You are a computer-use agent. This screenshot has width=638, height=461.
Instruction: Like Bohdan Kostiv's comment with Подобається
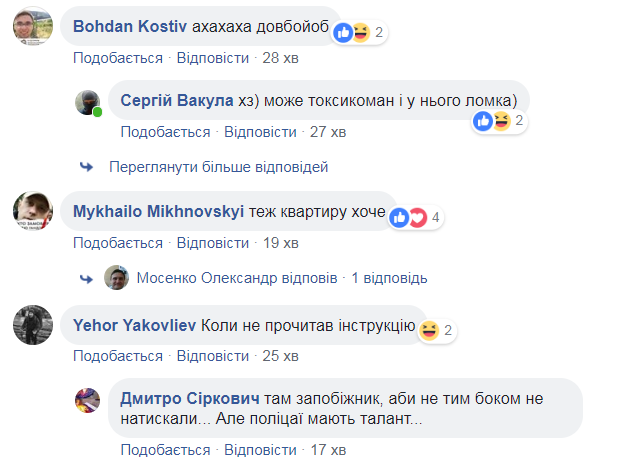point(117,58)
